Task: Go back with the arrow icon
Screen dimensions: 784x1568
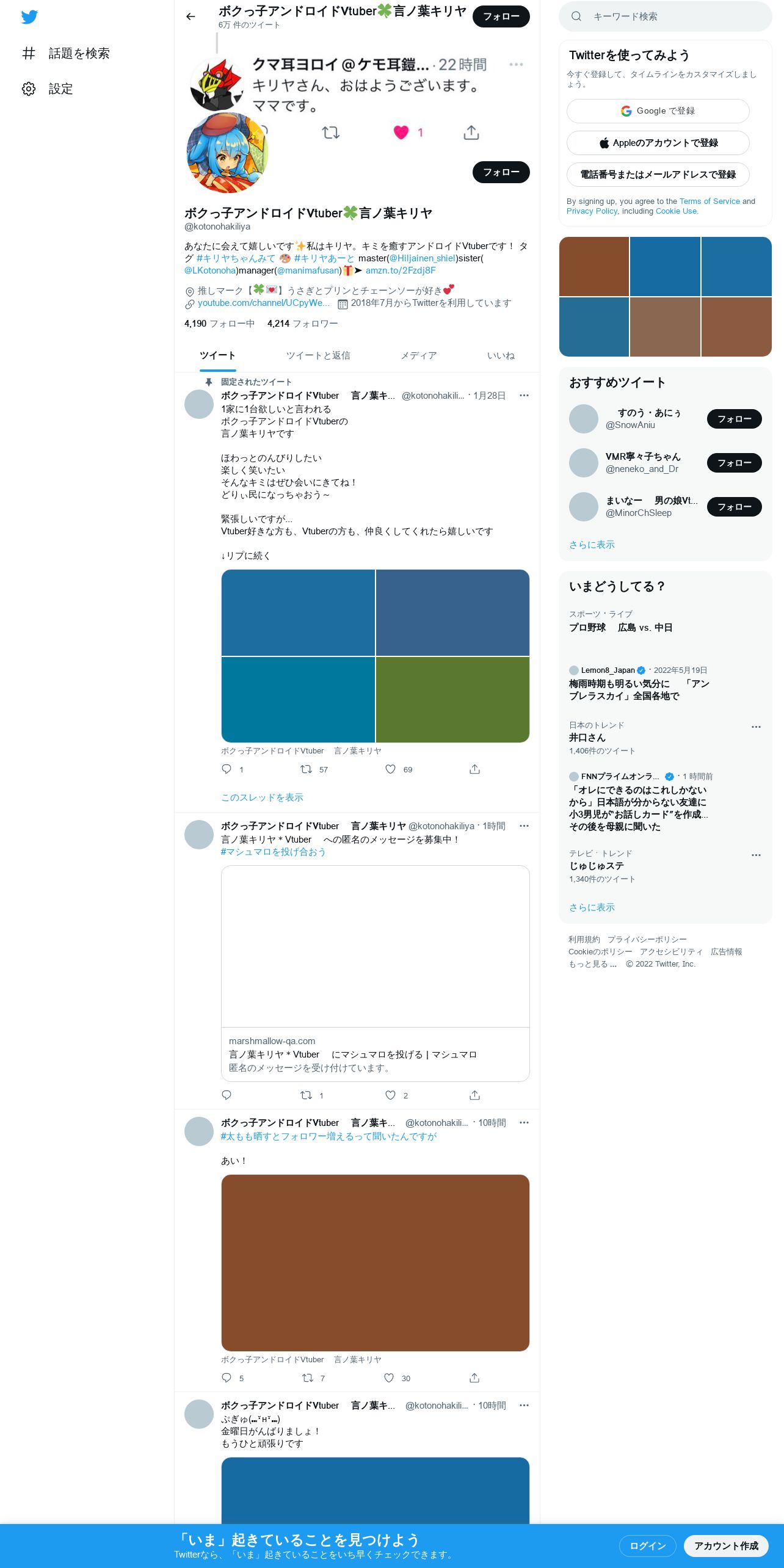Action: click(x=191, y=16)
